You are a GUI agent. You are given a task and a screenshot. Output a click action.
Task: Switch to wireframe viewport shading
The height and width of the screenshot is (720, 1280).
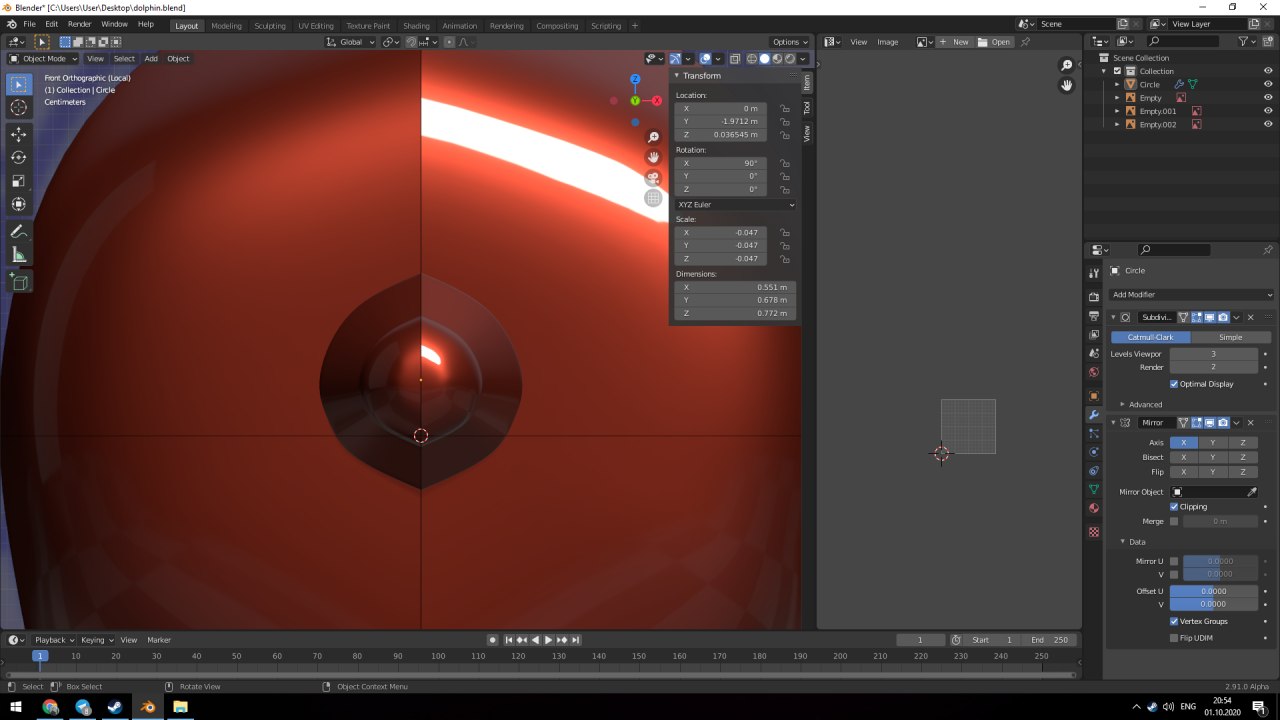click(752, 59)
